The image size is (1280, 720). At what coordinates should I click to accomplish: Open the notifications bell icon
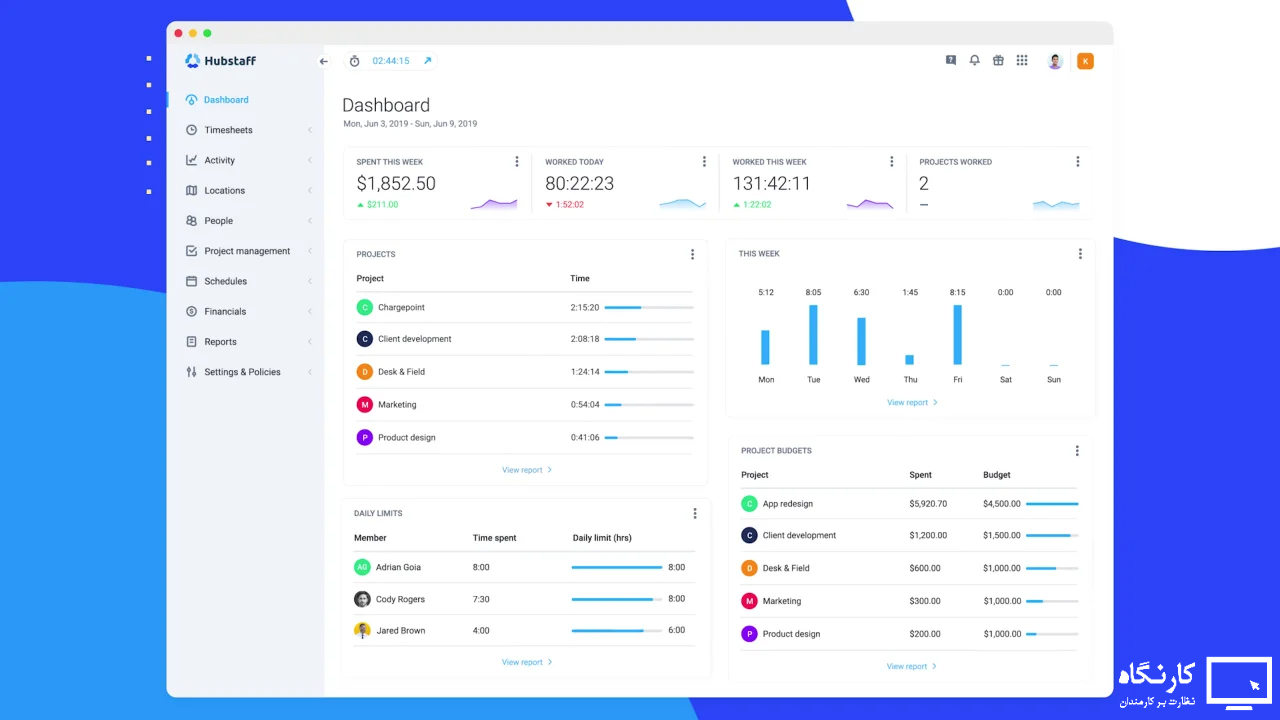click(x=974, y=60)
